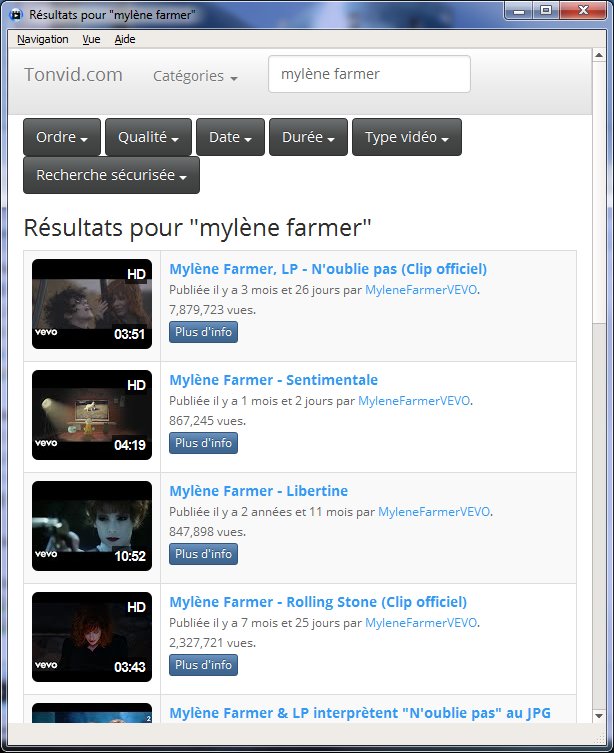Open the Ordre filter dropdown
The width and height of the screenshot is (614, 753).
click(62, 137)
